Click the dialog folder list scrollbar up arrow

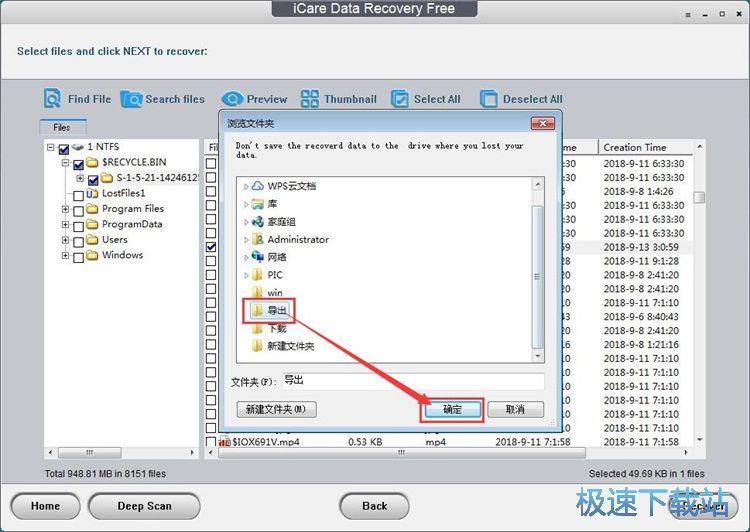coord(538,184)
